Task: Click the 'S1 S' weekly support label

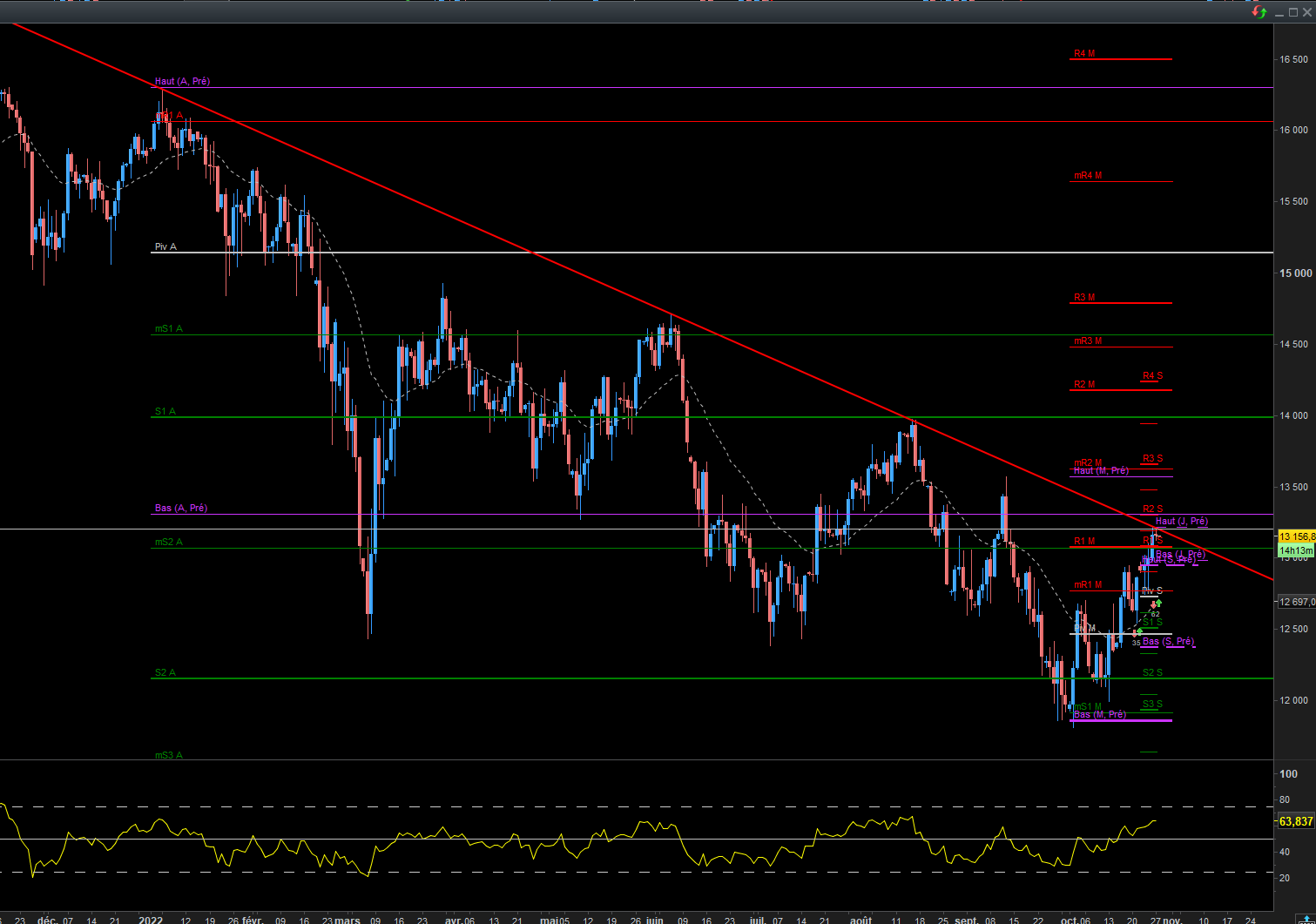Action: tap(1153, 622)
